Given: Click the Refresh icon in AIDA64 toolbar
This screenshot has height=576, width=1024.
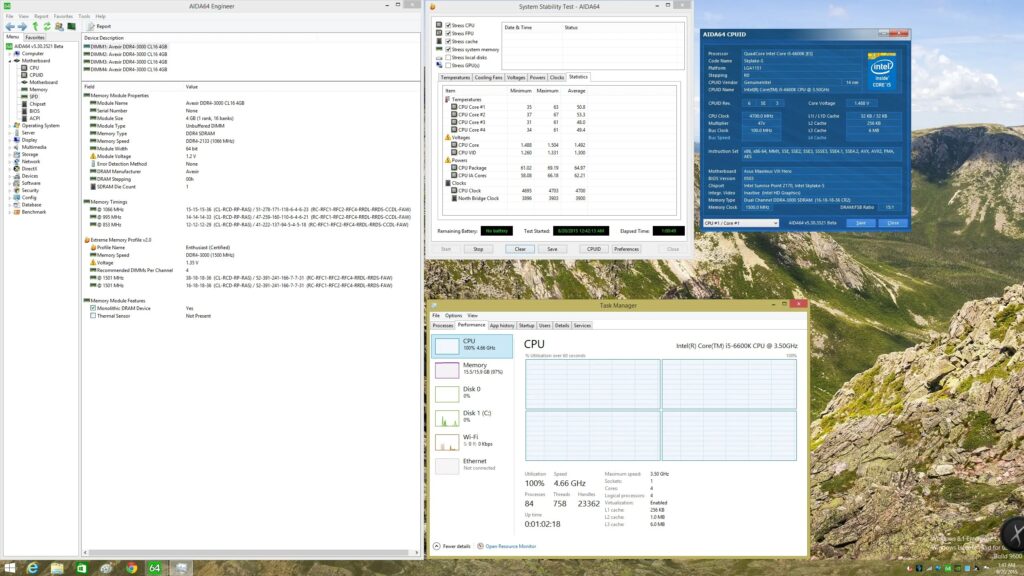Looking at the screenshot, I should point(47,26).
